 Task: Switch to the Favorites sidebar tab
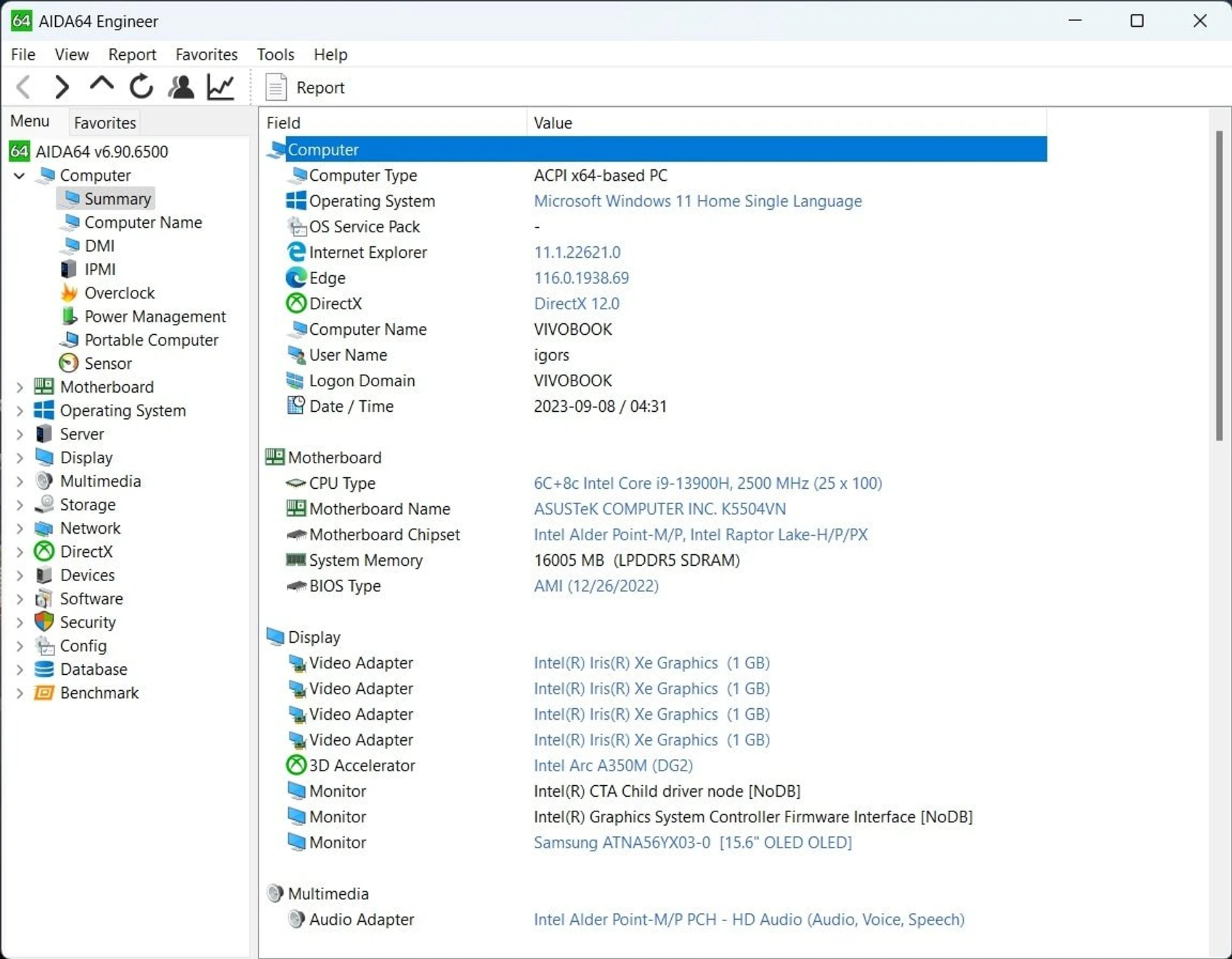105,123
